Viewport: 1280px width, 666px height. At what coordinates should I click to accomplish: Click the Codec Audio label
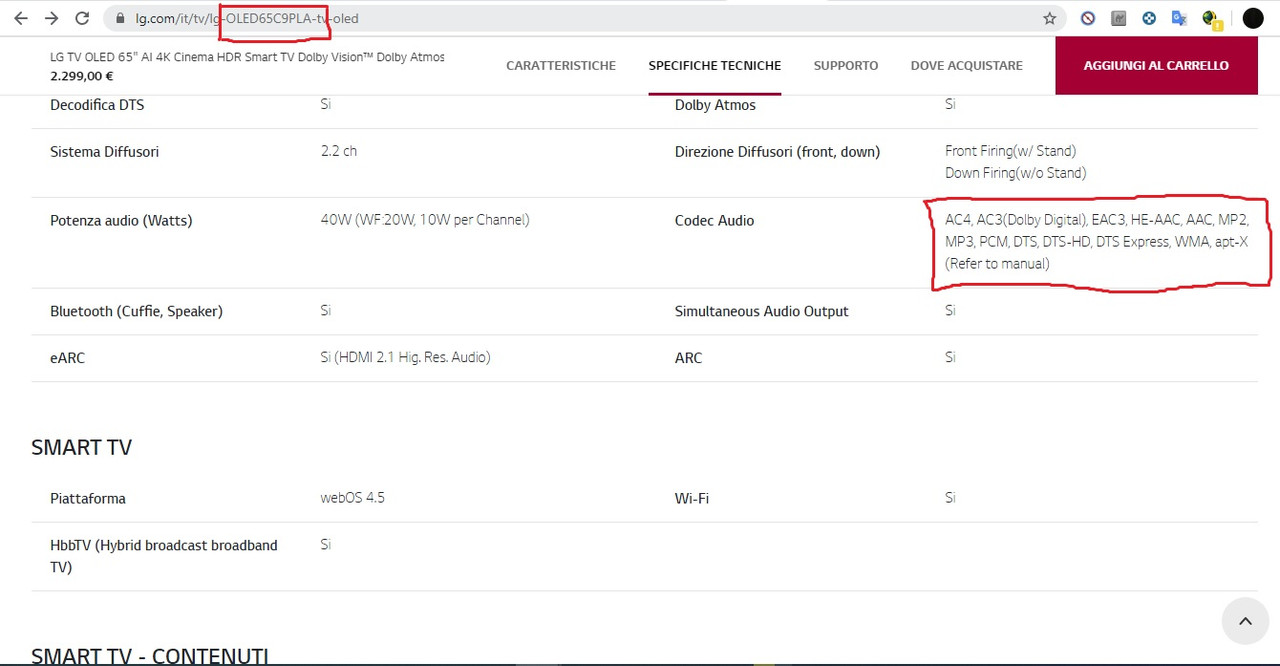tap(714, 221)
